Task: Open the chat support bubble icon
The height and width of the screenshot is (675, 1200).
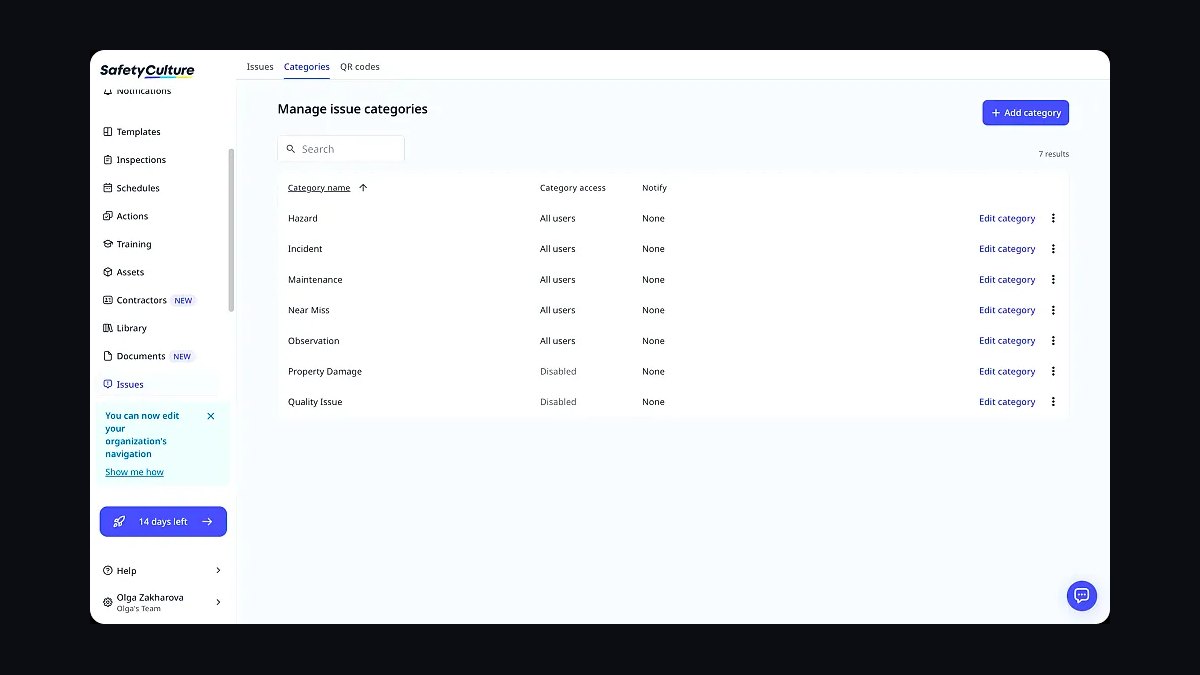Action: tap(1081, 596)
